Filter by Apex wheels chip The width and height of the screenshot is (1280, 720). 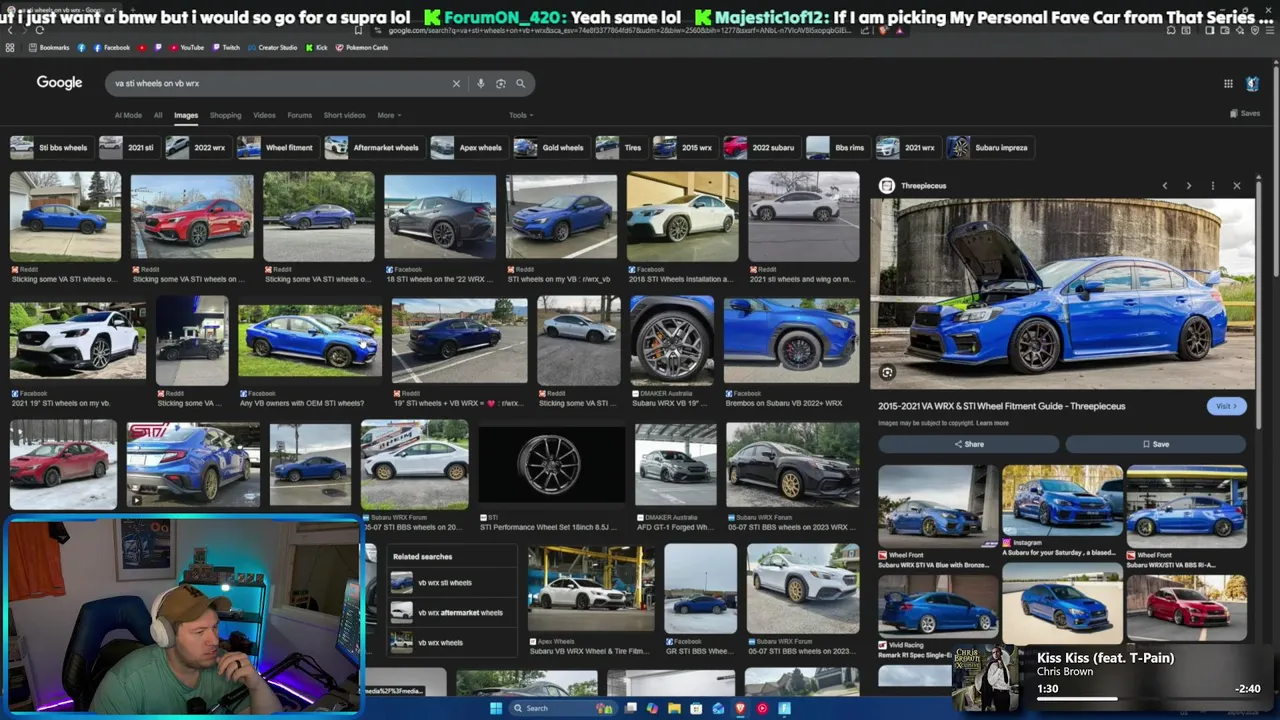point(468,148)
